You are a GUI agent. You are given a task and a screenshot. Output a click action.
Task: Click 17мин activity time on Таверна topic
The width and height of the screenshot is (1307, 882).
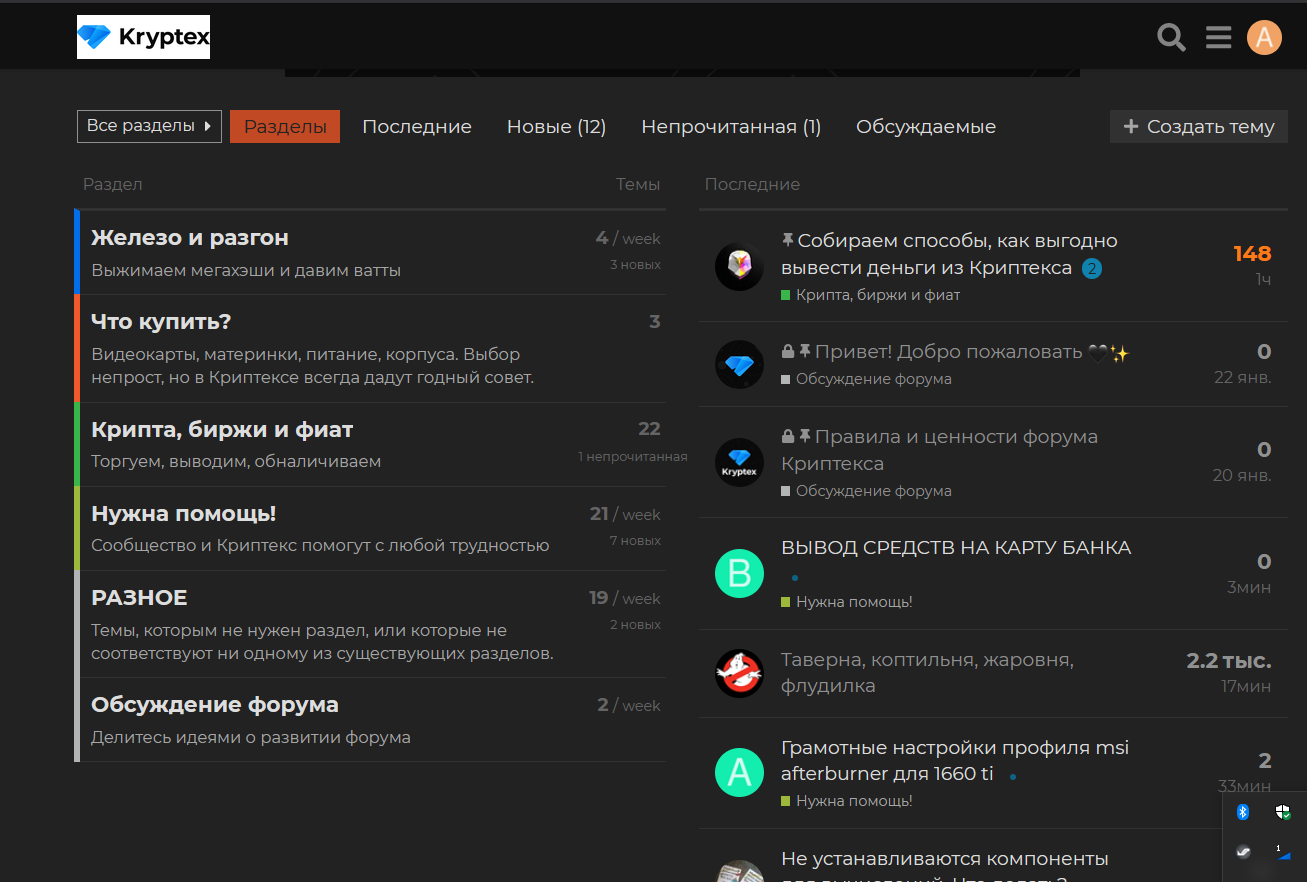coord(1246,687)
